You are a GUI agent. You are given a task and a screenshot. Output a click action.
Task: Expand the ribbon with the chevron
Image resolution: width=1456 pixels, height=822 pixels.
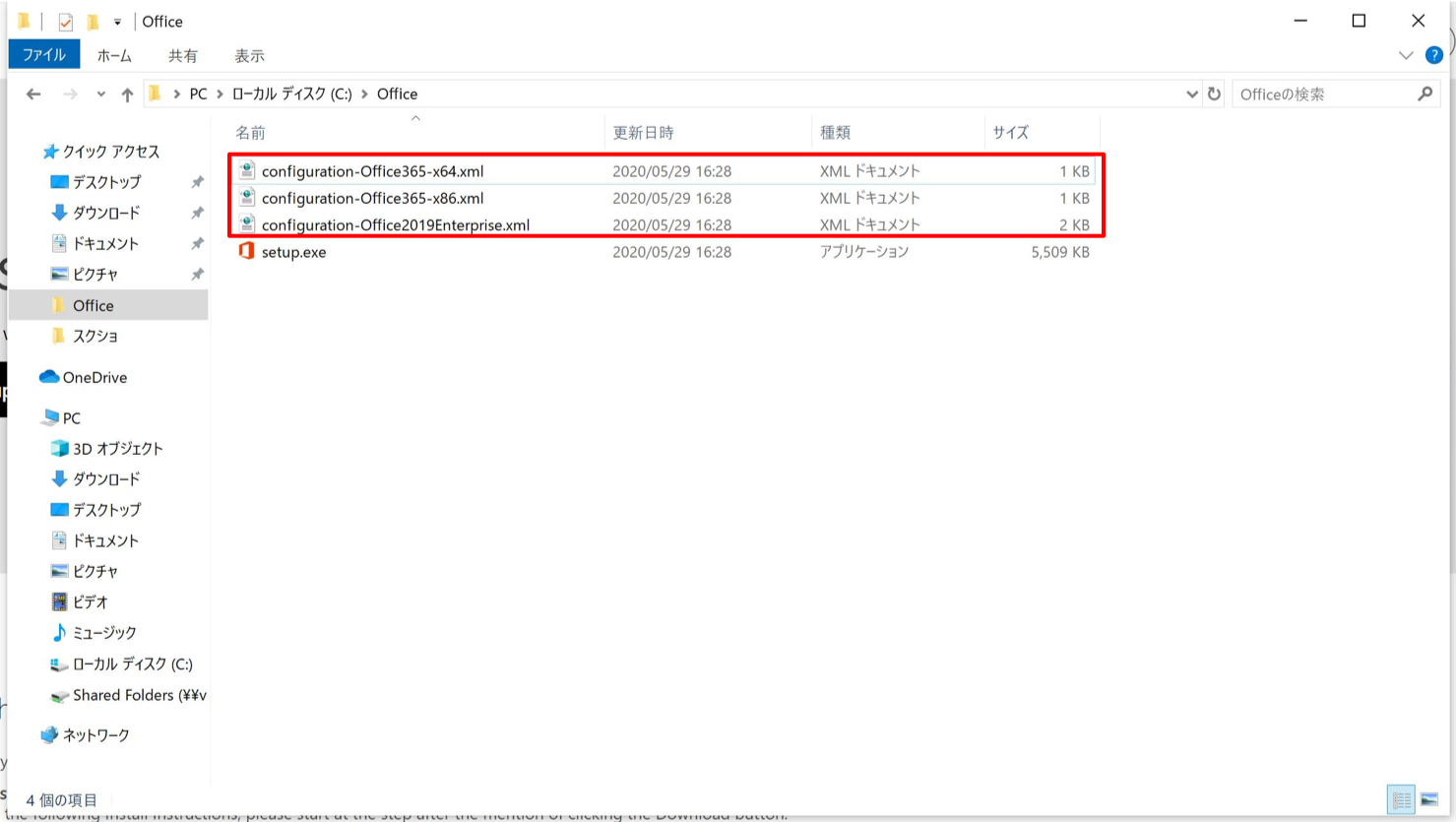pos(1406,55)
